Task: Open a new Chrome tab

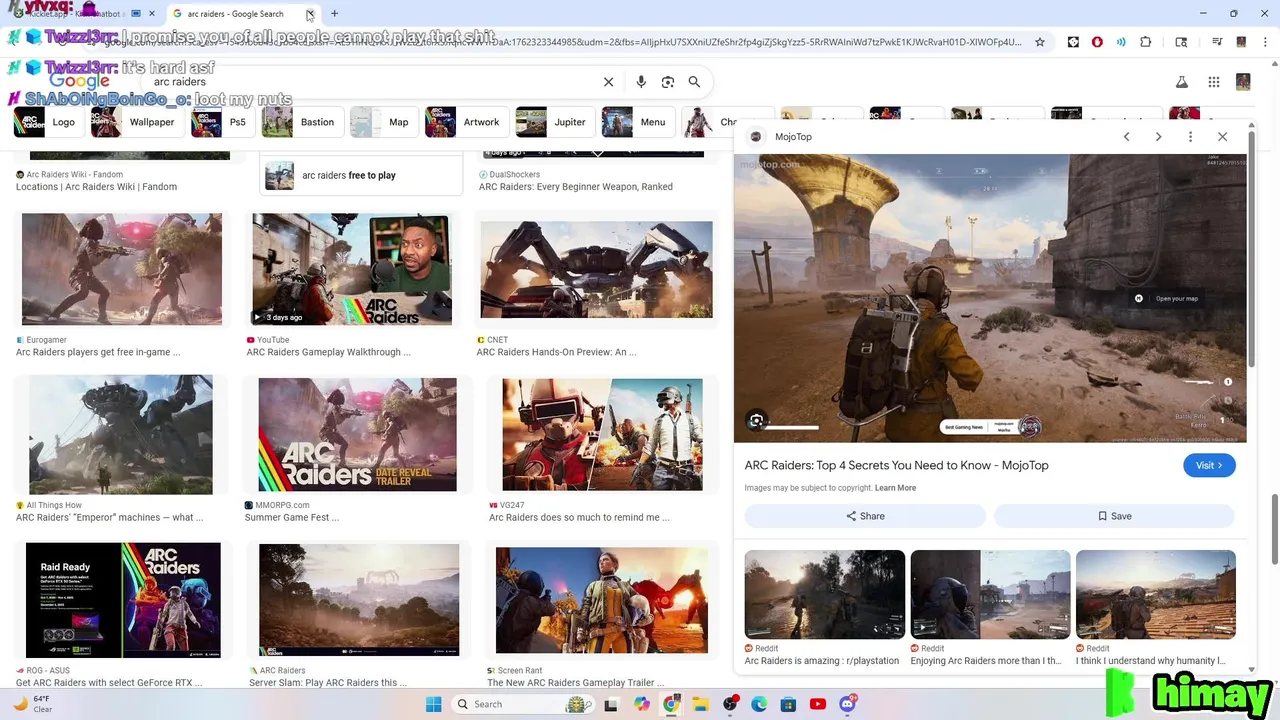Action: [x=334, y=14]
